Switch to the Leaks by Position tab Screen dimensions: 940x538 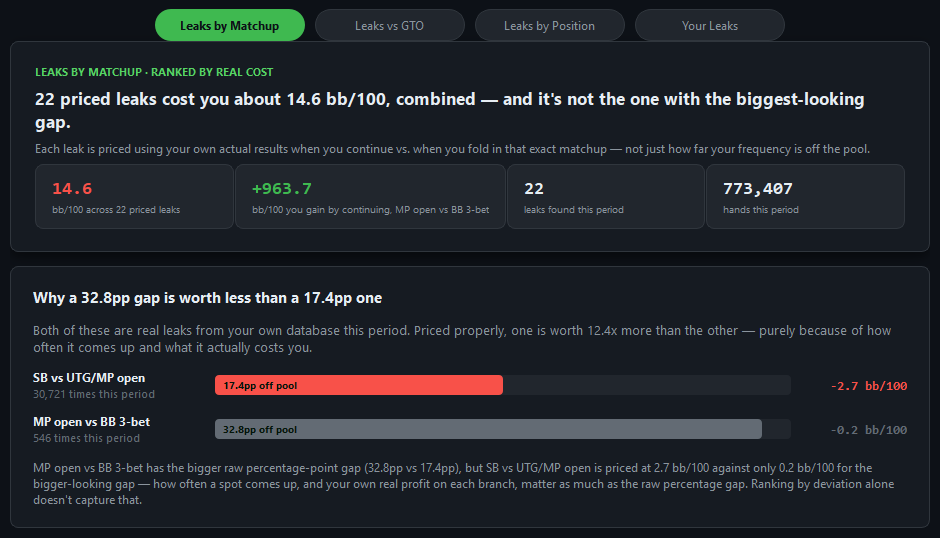click(x=550, y=25)
